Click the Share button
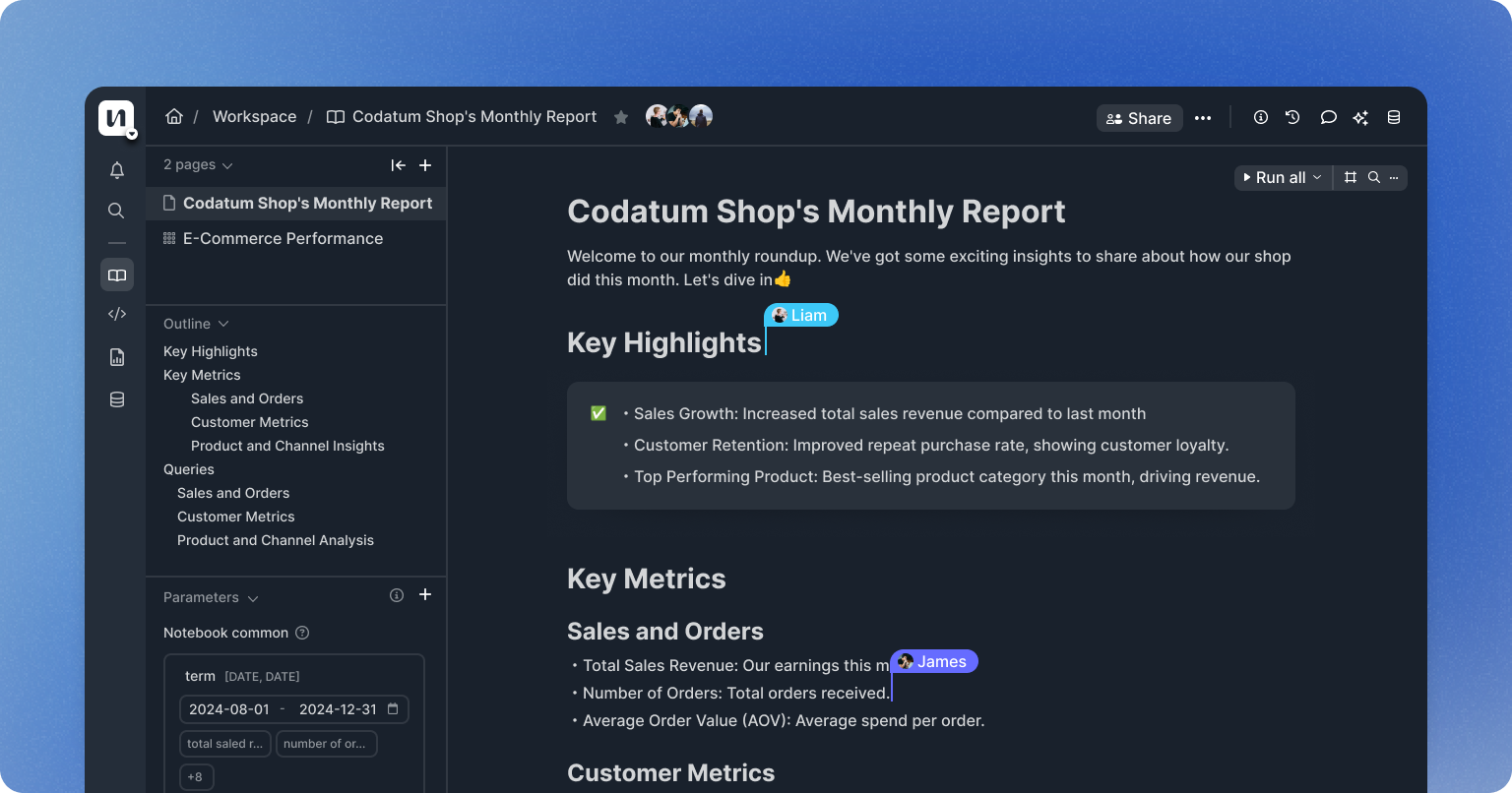Viewport: 1512px width, 793px height. (x=1139, y=118)
